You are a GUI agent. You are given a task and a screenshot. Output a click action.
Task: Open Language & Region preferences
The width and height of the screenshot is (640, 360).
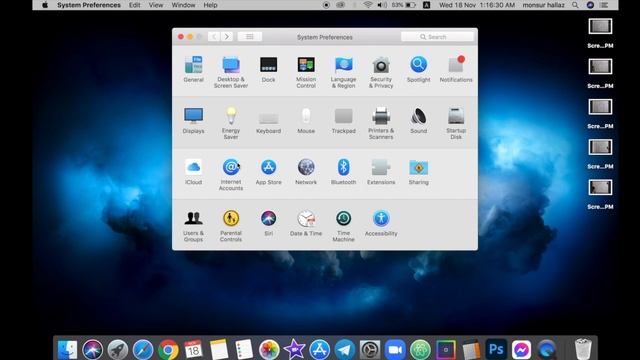click(x=344, y=72)
